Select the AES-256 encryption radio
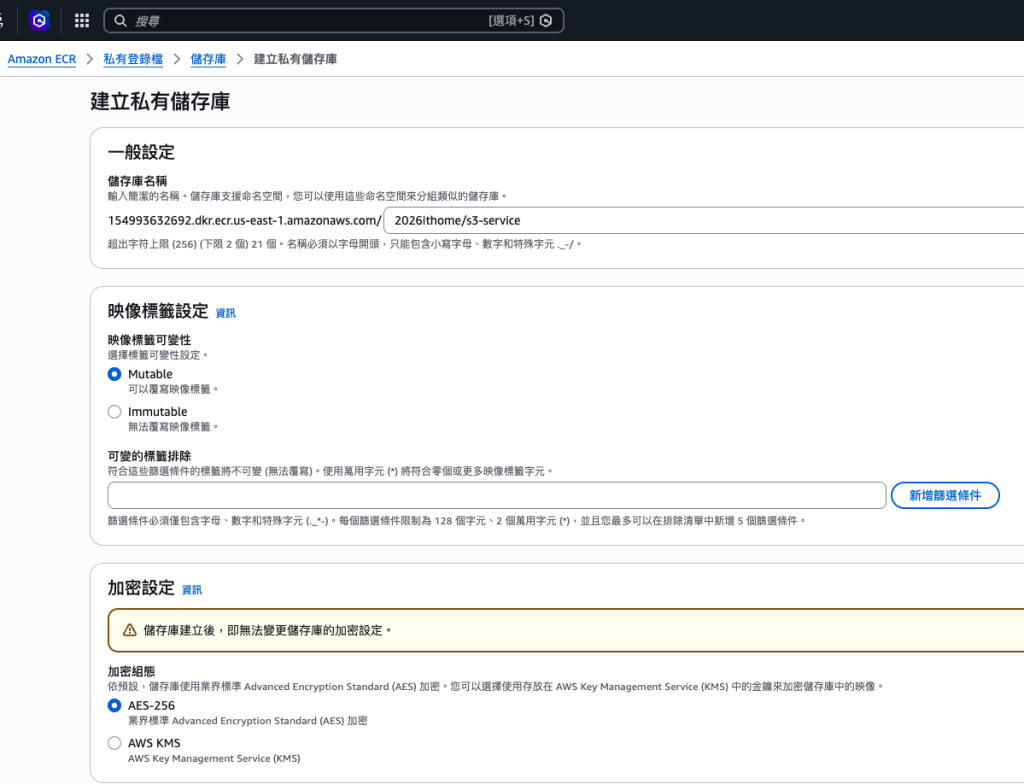This screenshot has width=1024, height=784. 114,705
